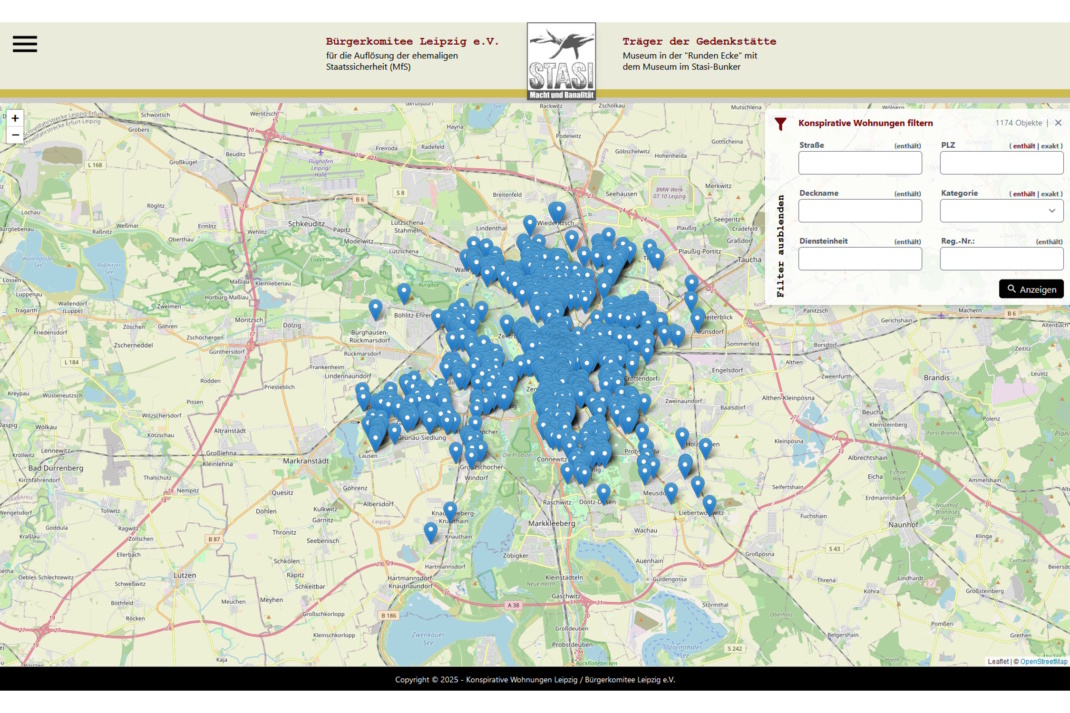Screen dimensions: 1070x713
Task: Click the STASI logo in header
Action: click(x=561, y=61)
